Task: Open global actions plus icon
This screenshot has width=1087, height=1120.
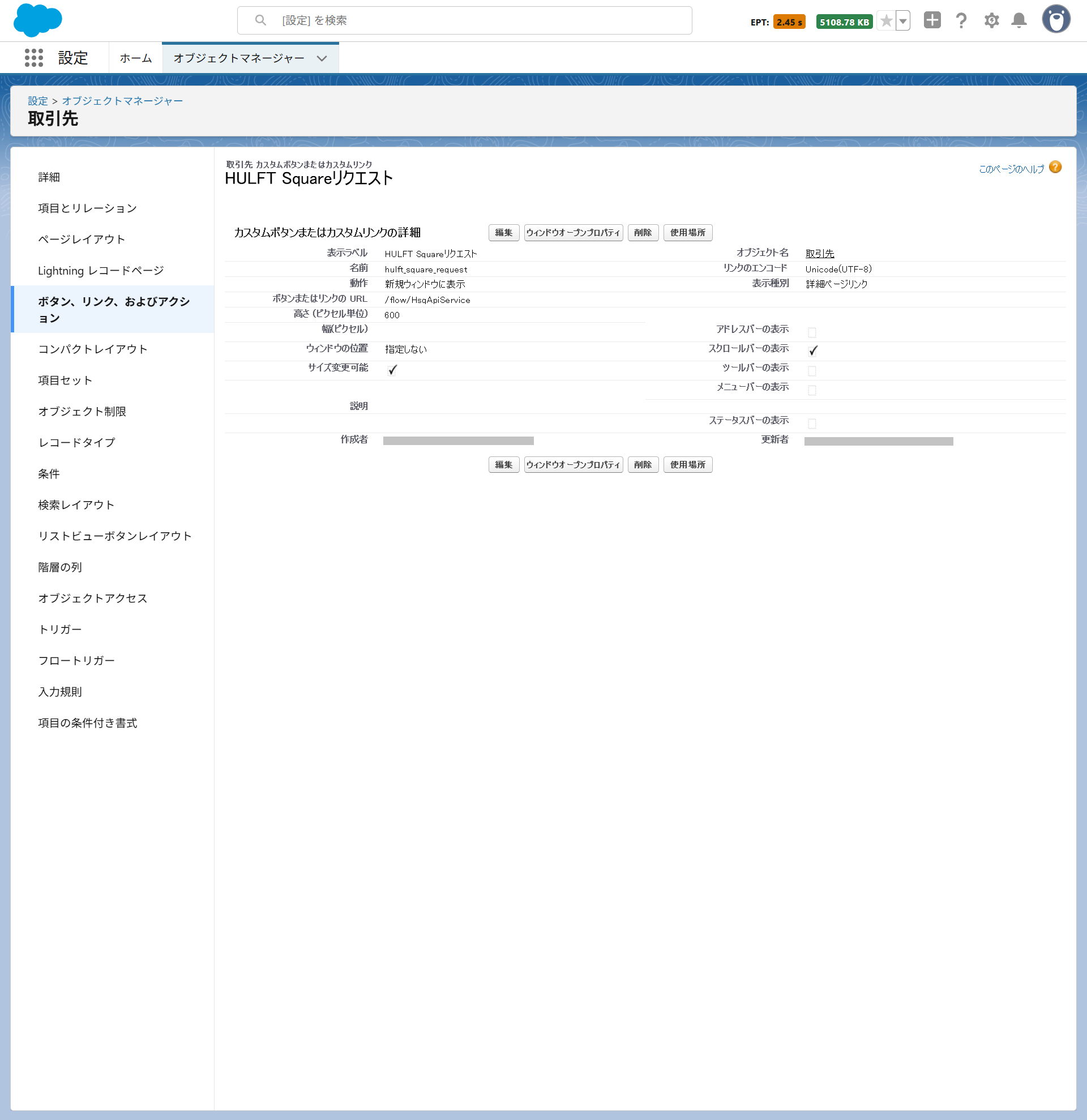Action: pyautogui.click(x=932, y=20)
